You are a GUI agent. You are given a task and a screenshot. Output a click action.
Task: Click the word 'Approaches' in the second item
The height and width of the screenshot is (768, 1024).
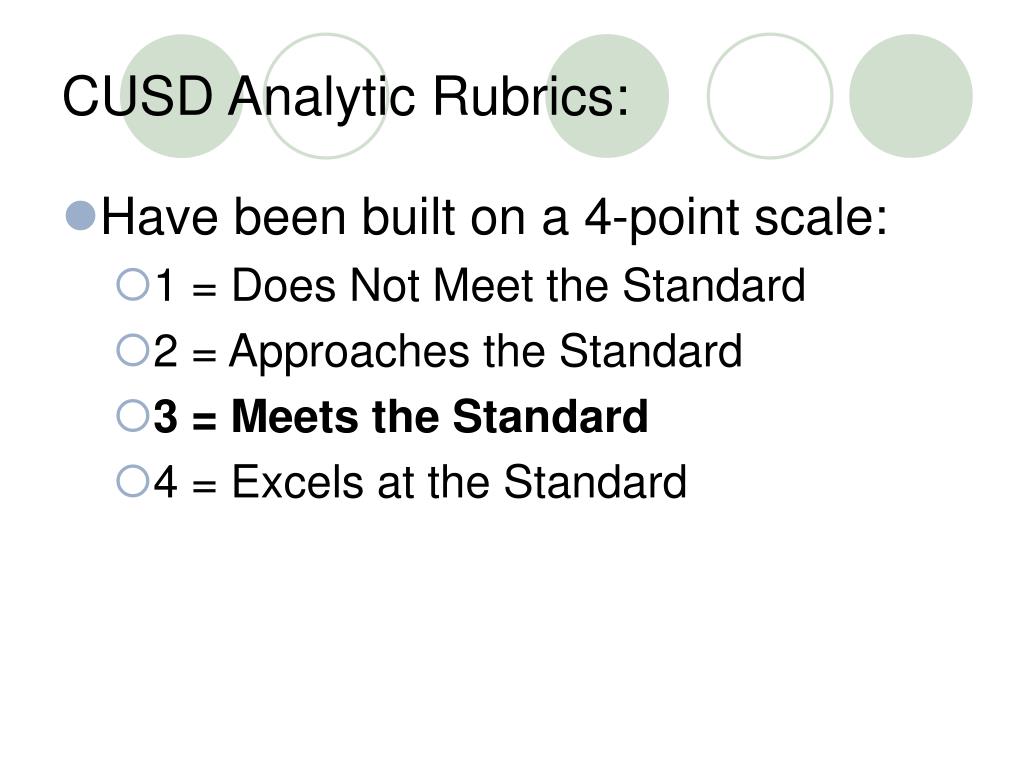[349, 353]
